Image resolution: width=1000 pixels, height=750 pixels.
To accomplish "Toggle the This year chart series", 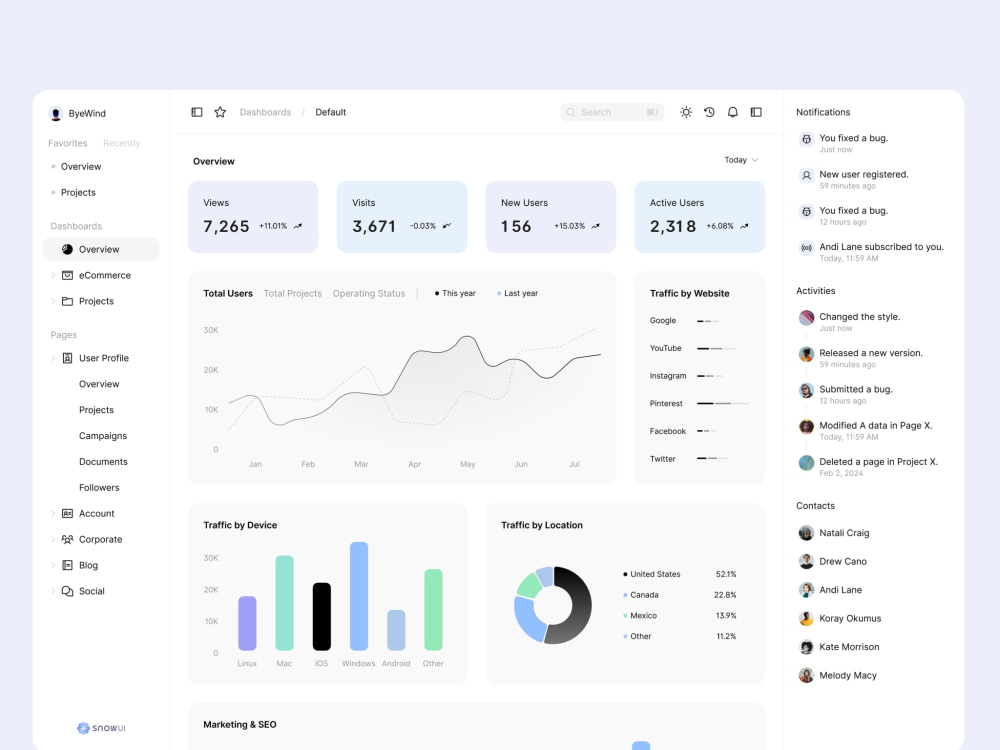I will tap(455, 293).
